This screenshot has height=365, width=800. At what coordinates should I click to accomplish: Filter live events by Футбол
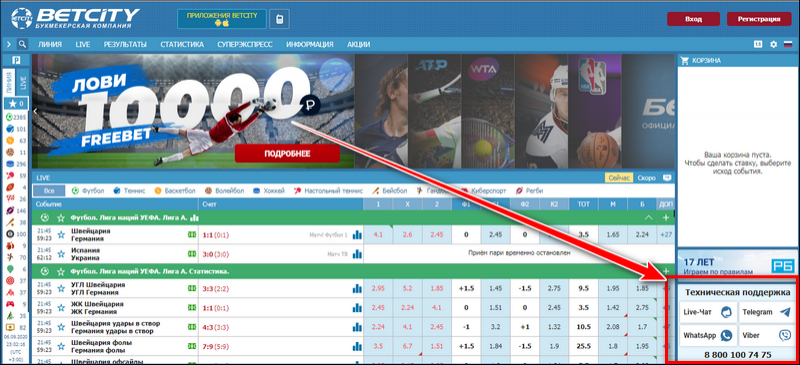(88, 191)
